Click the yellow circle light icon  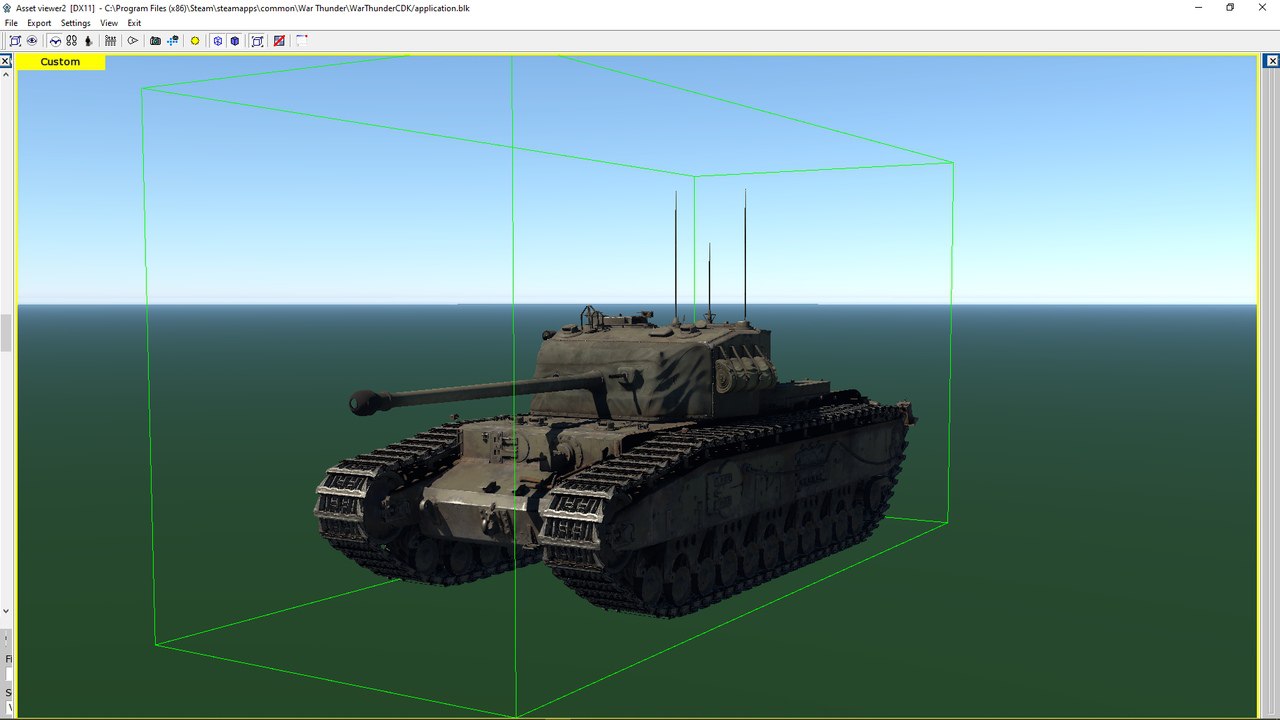[195, 41]
